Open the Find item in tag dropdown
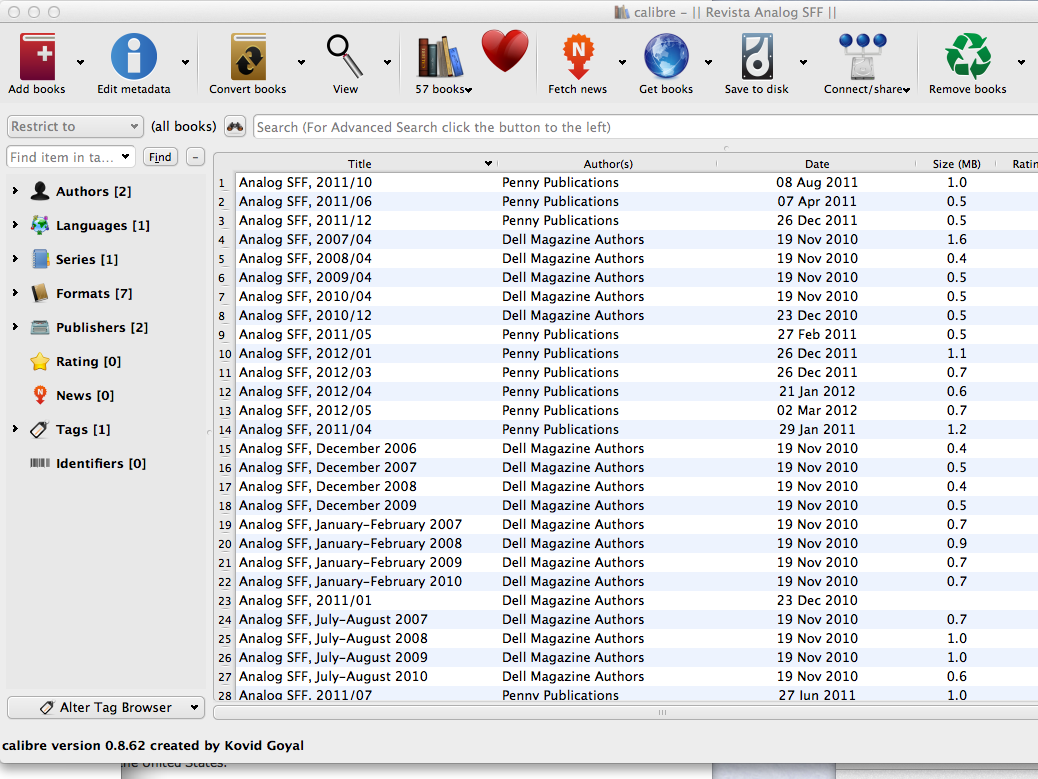This screenshot has width=1038, height=779. pyautogui.click(x=125, y=157)
